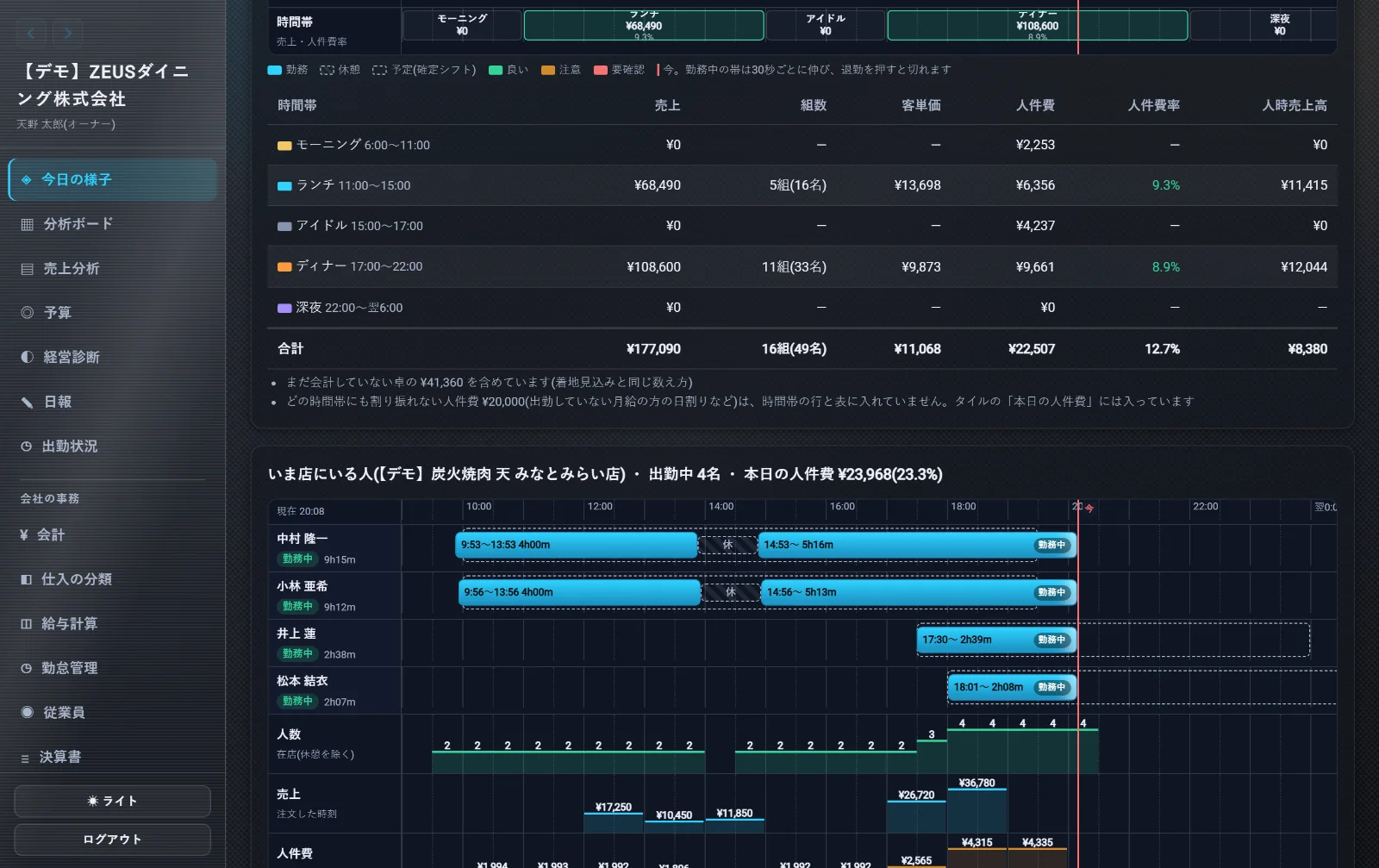
Task: Click the 会計 yen icon
Action: 24,535
